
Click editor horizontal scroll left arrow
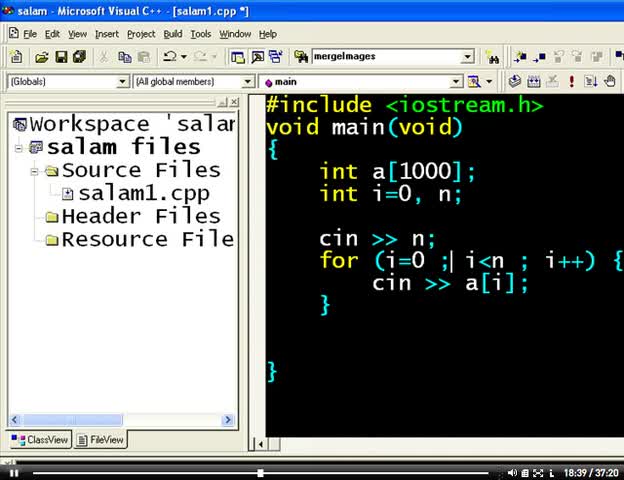[261, 444]
